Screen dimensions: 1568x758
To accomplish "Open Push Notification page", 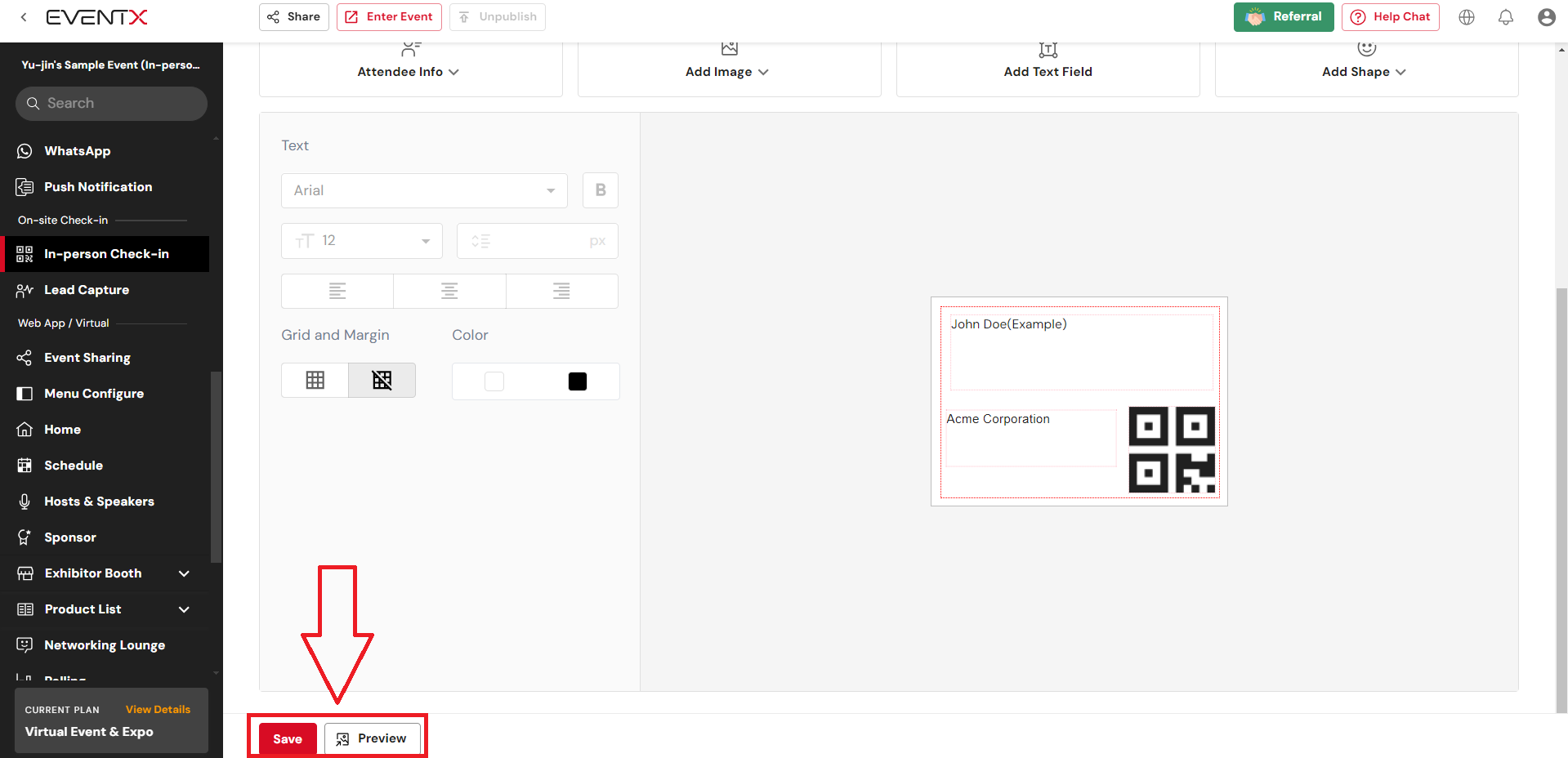I will (x=98, y=187).
